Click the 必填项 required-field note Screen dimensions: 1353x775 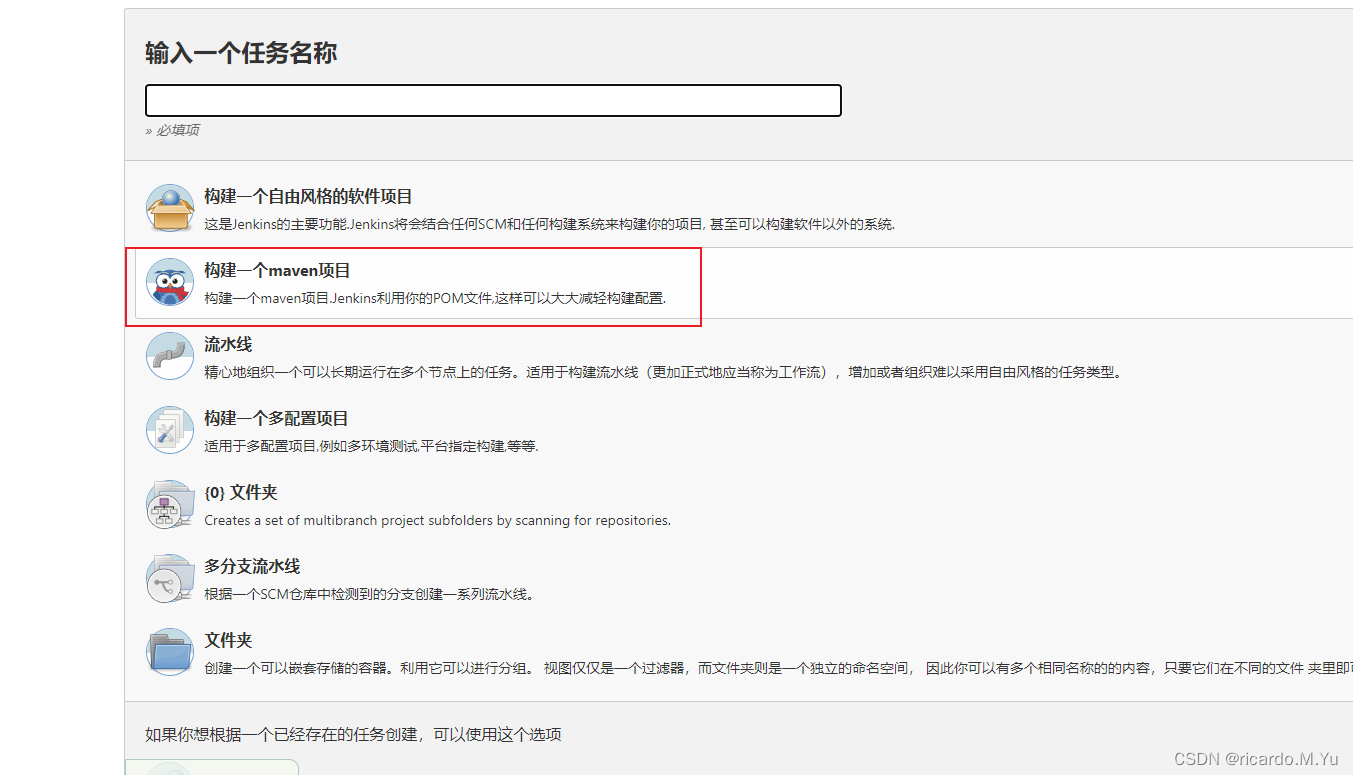click(x=173, y=129)
